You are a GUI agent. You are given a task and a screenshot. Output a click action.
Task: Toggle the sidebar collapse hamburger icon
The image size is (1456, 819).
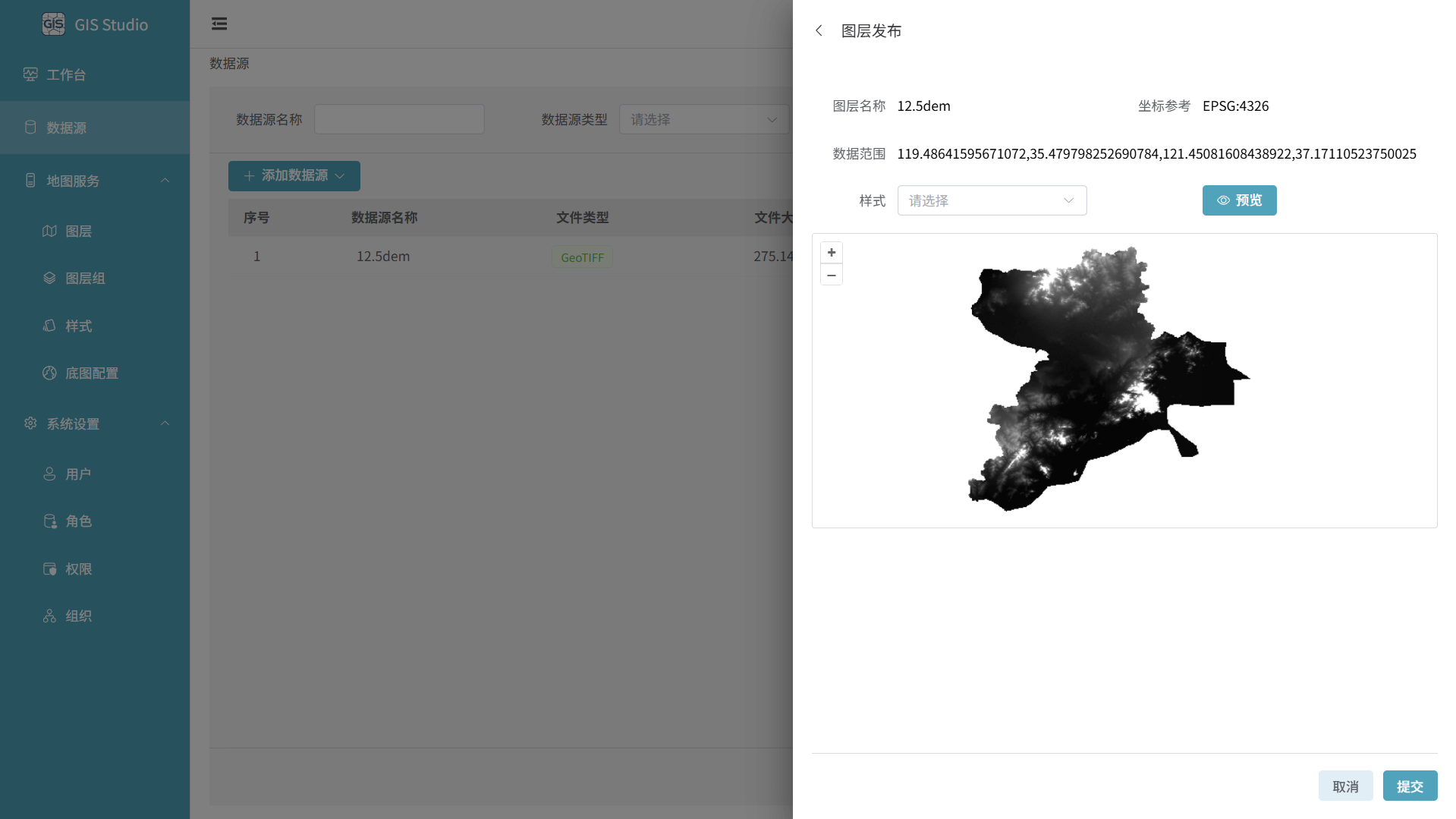(x=219, y=24)
